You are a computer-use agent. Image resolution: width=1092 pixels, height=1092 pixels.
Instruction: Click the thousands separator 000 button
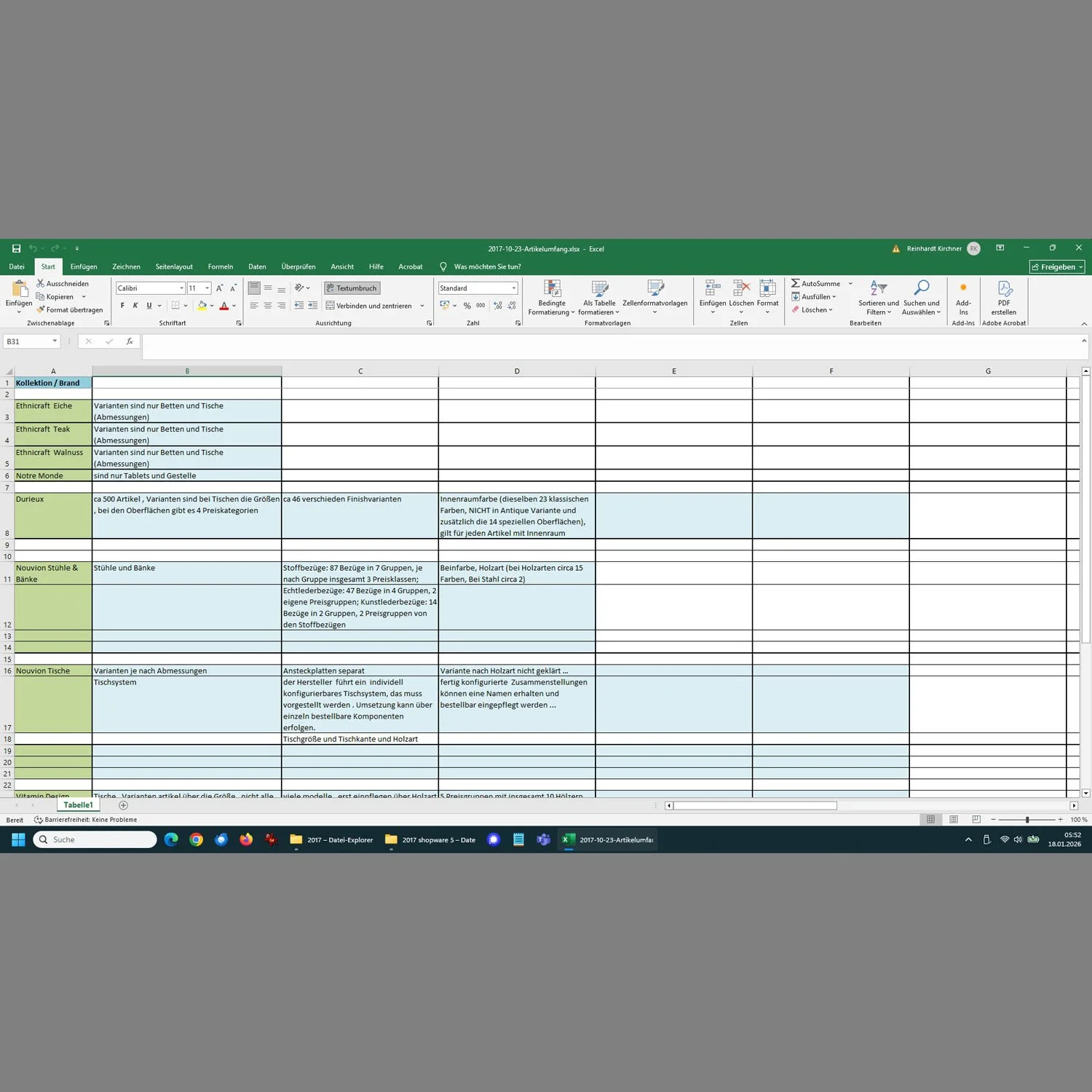tap(480, 306)
